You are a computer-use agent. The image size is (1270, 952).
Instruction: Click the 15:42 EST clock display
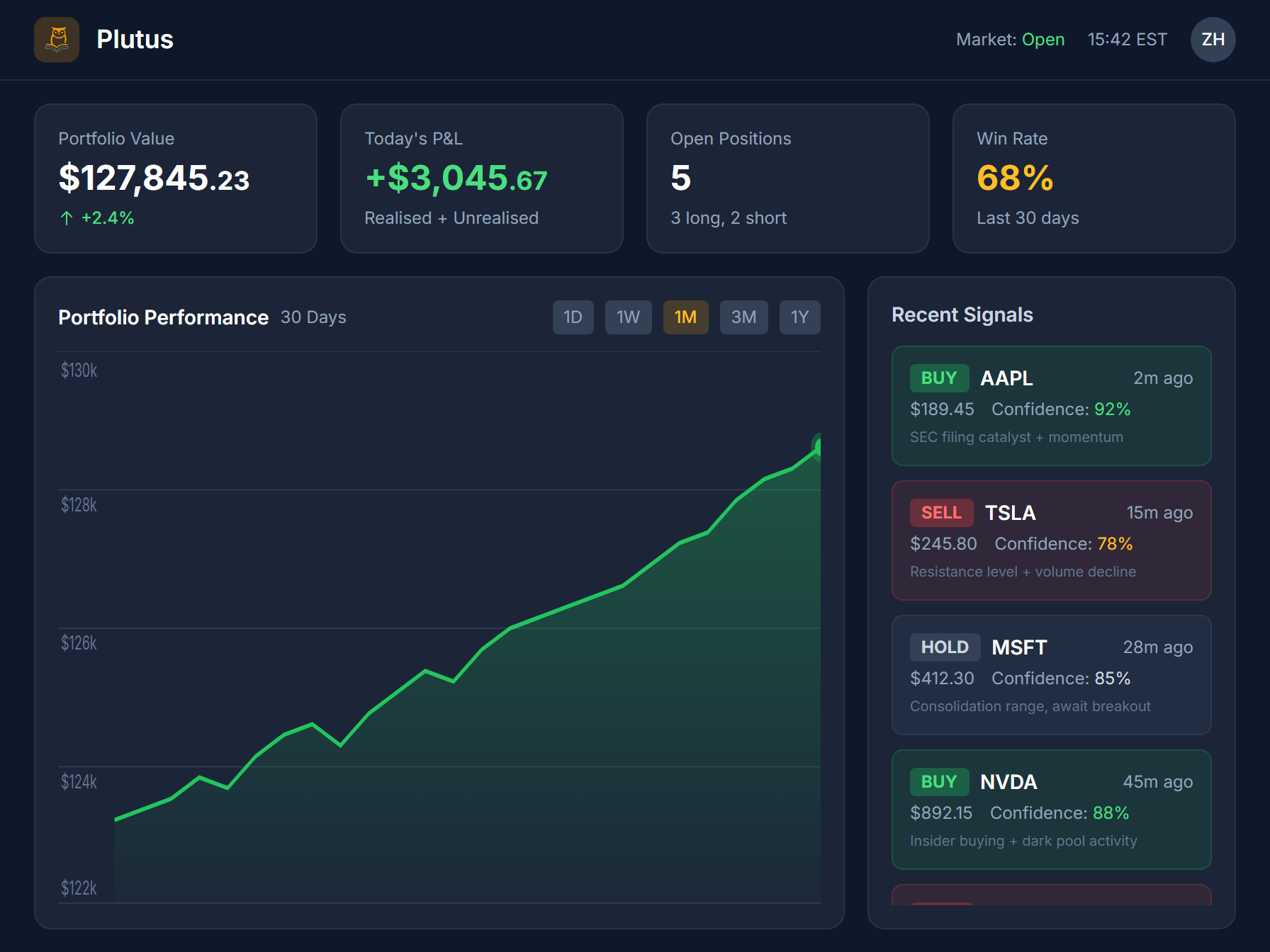[1127, 40]
